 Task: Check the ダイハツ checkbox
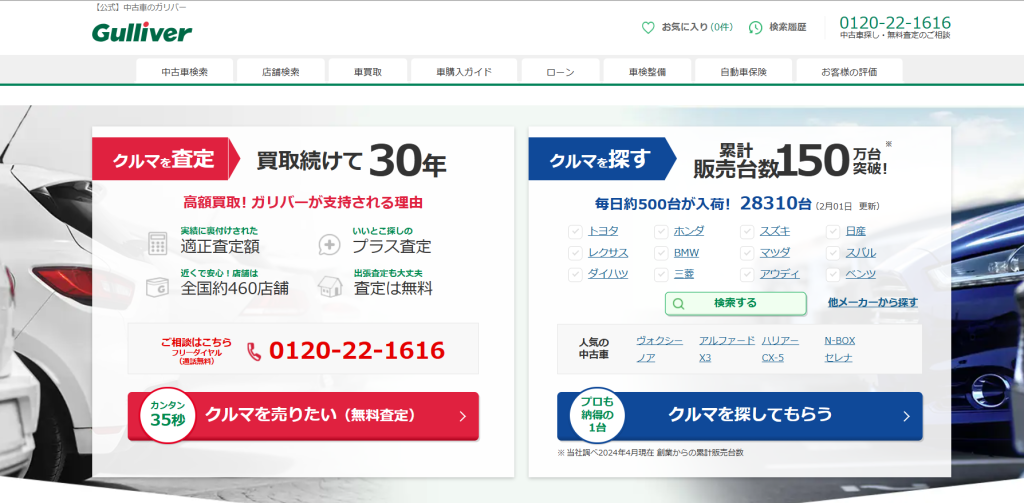tap(575, 274)
